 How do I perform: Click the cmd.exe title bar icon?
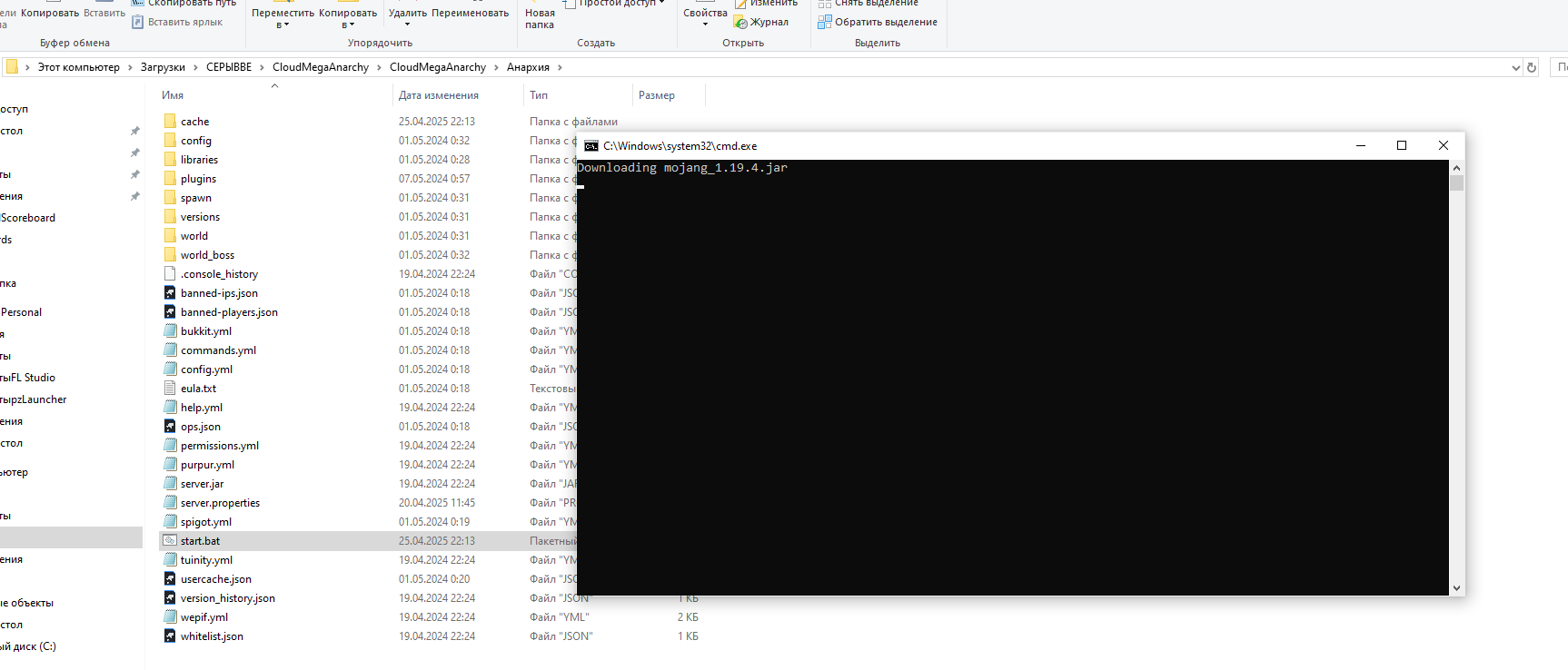(x=591, y=145)
